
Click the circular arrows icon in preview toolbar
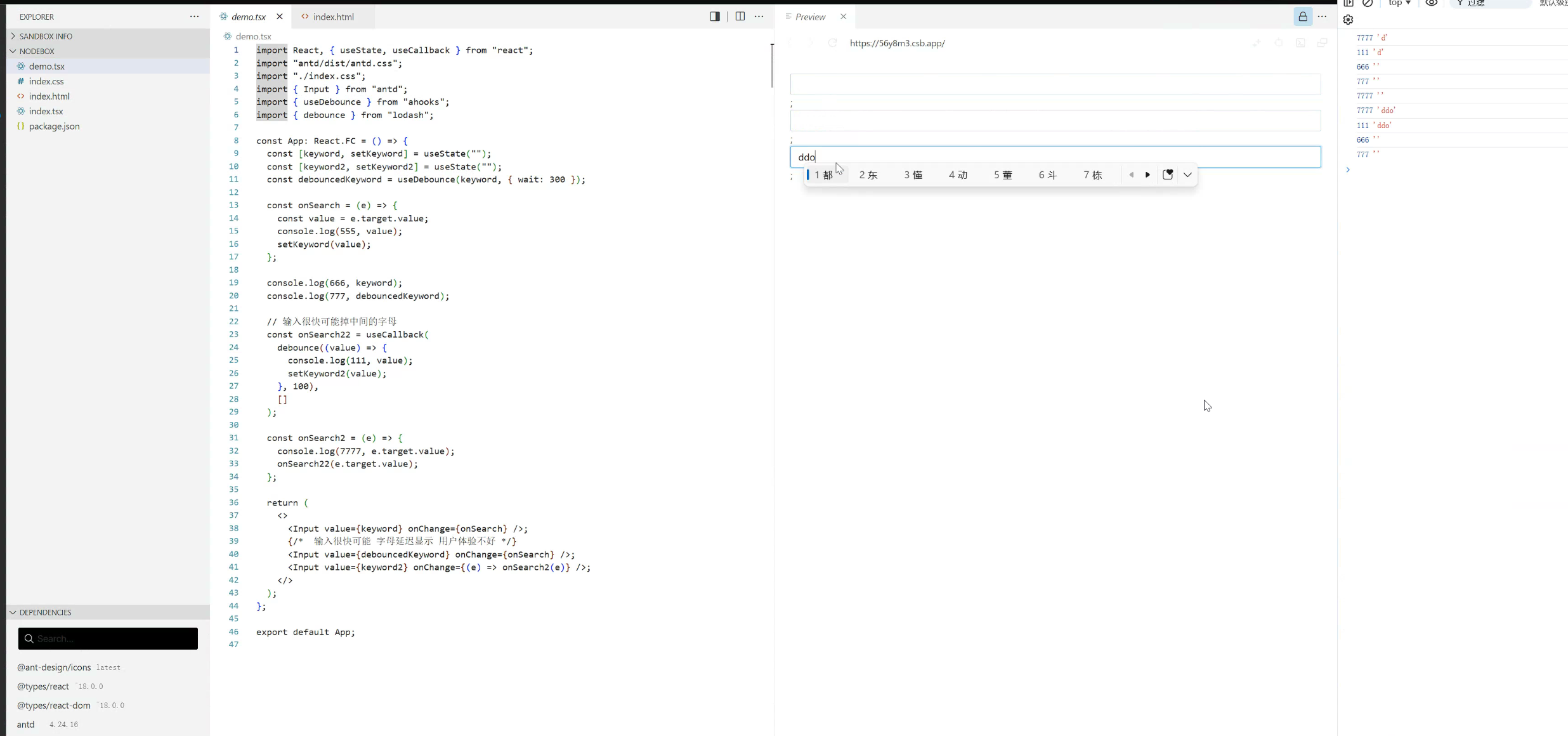pyautogui.click(x=1278, y=43)
